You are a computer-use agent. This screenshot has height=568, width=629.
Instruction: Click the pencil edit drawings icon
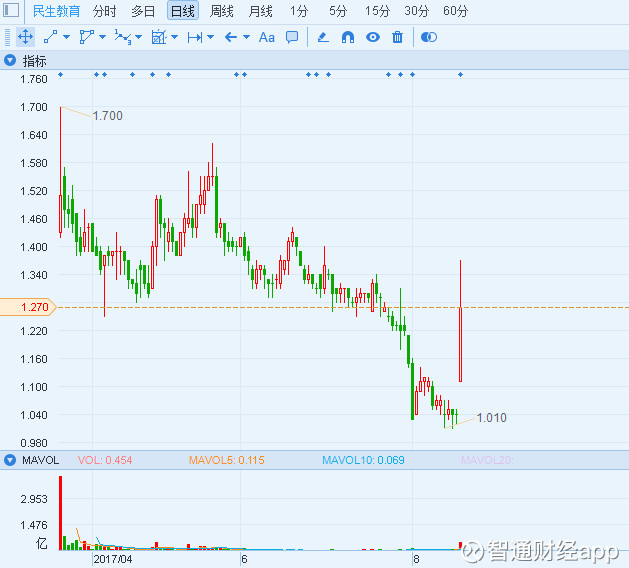click(x=323, y=38)
